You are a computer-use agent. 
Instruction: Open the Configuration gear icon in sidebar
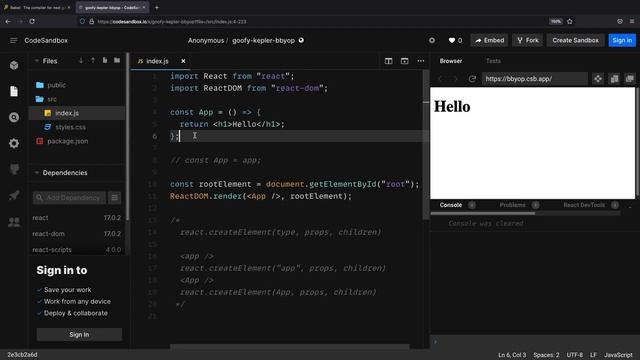[14, 143]
